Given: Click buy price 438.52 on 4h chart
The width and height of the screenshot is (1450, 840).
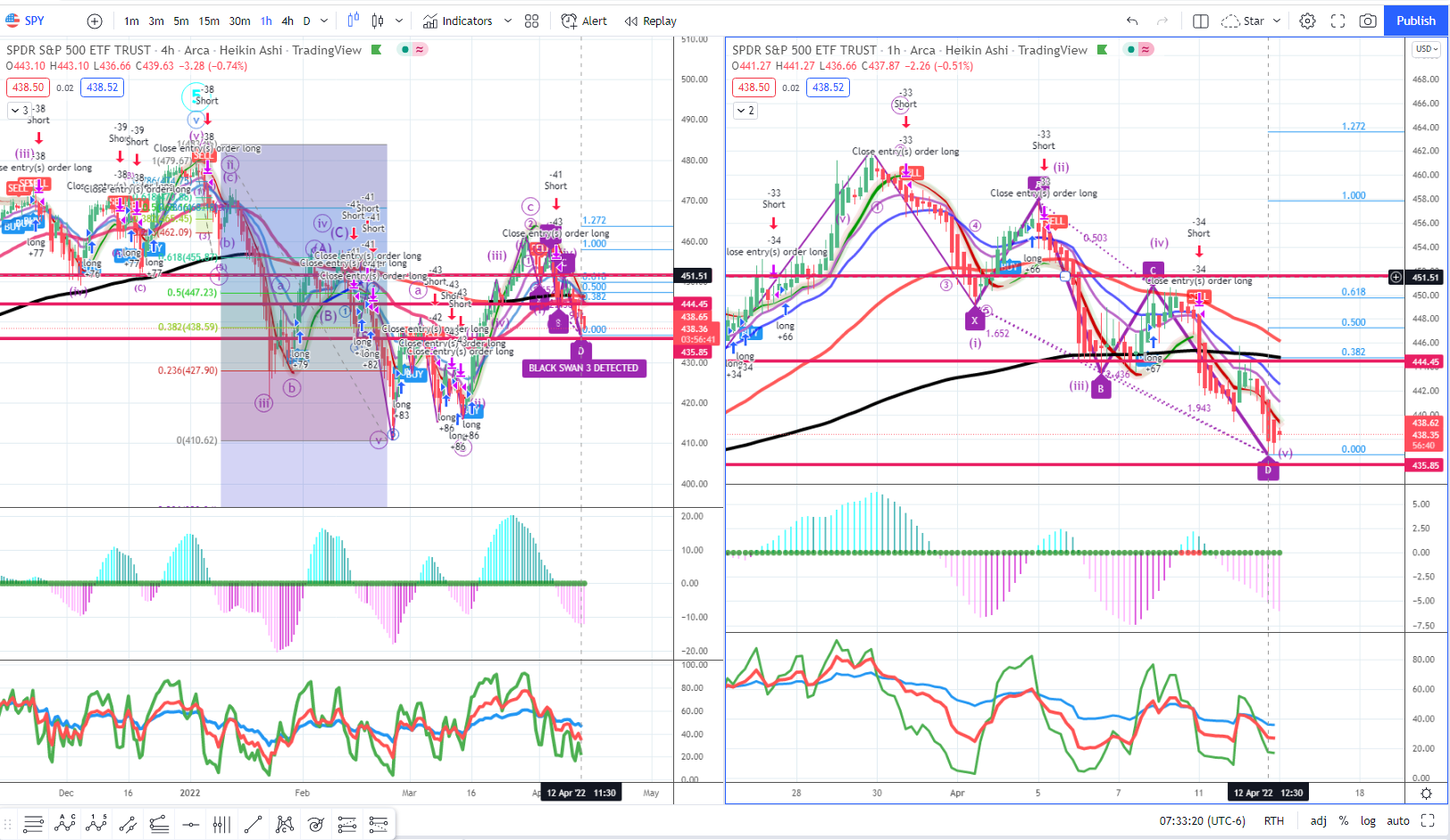Looking at the screenshot, I should [102, 87].
